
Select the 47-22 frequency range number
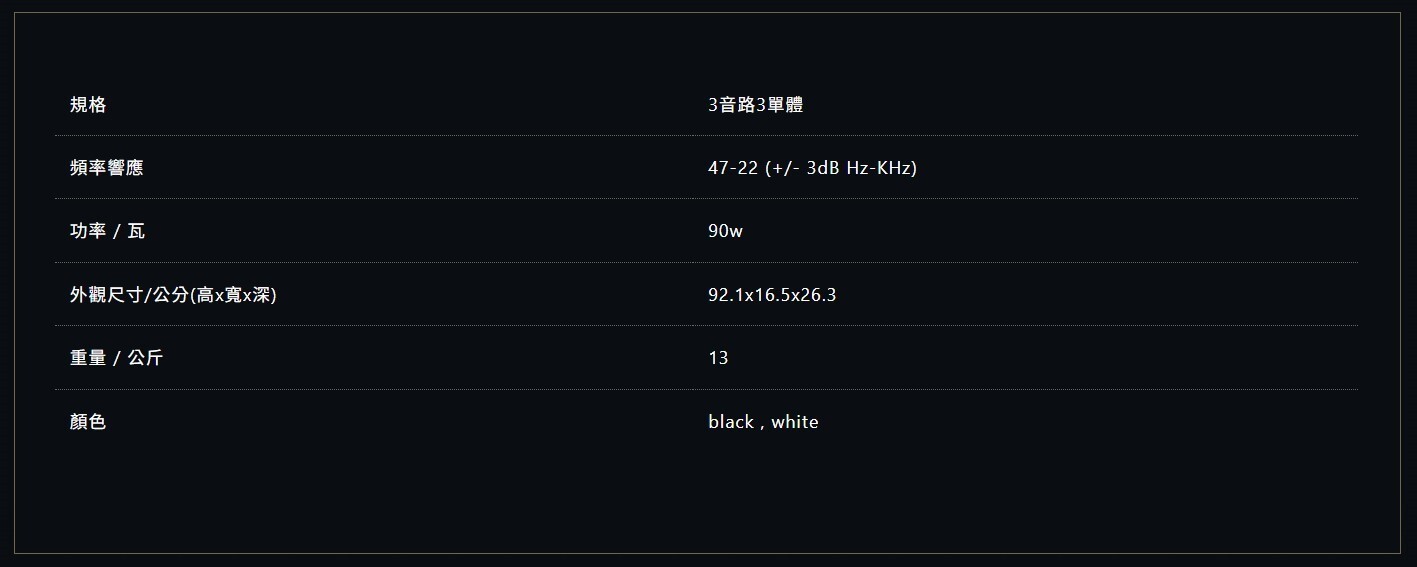(732, 168)
